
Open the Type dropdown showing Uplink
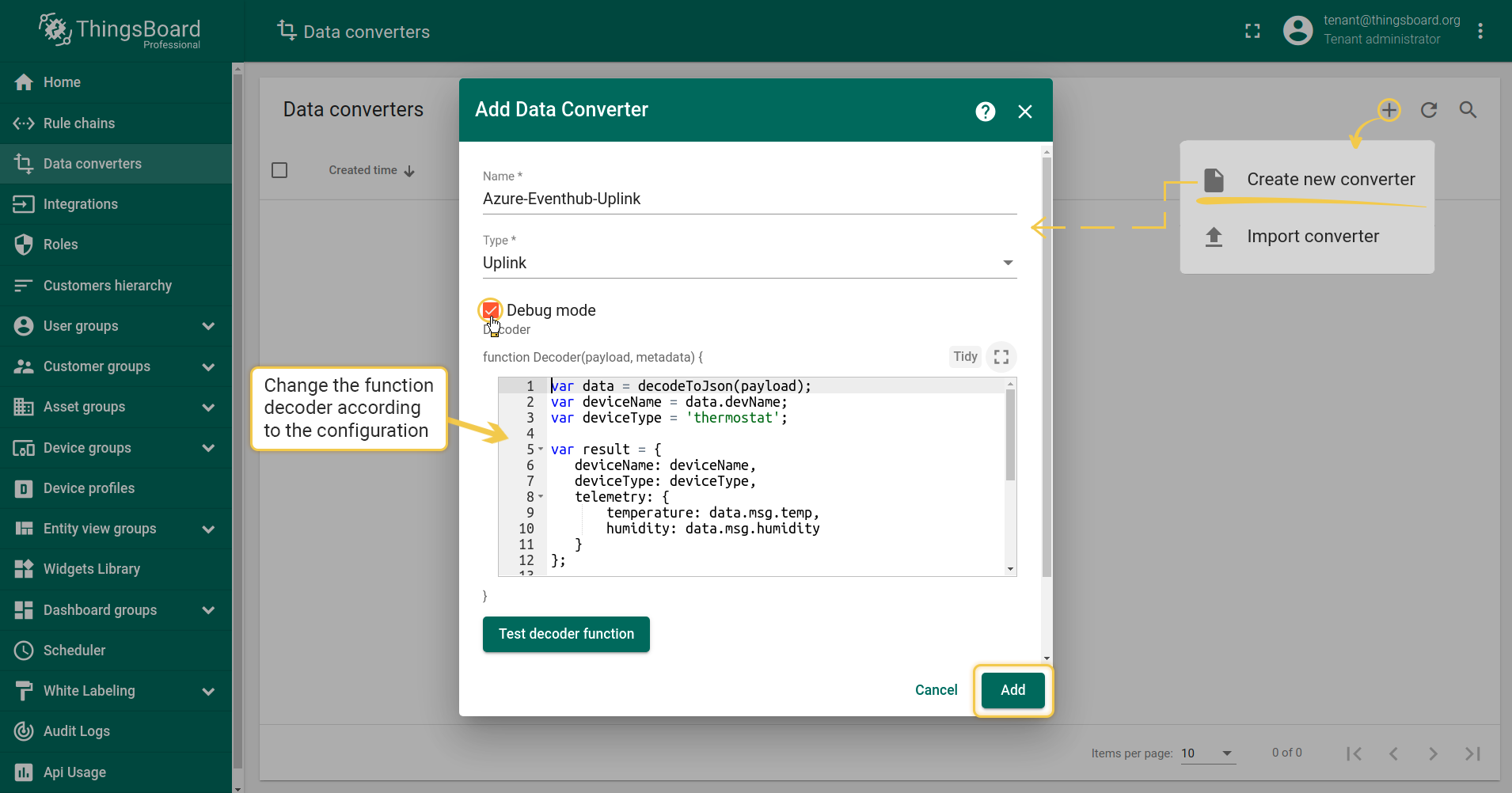[x=749, y=263]
